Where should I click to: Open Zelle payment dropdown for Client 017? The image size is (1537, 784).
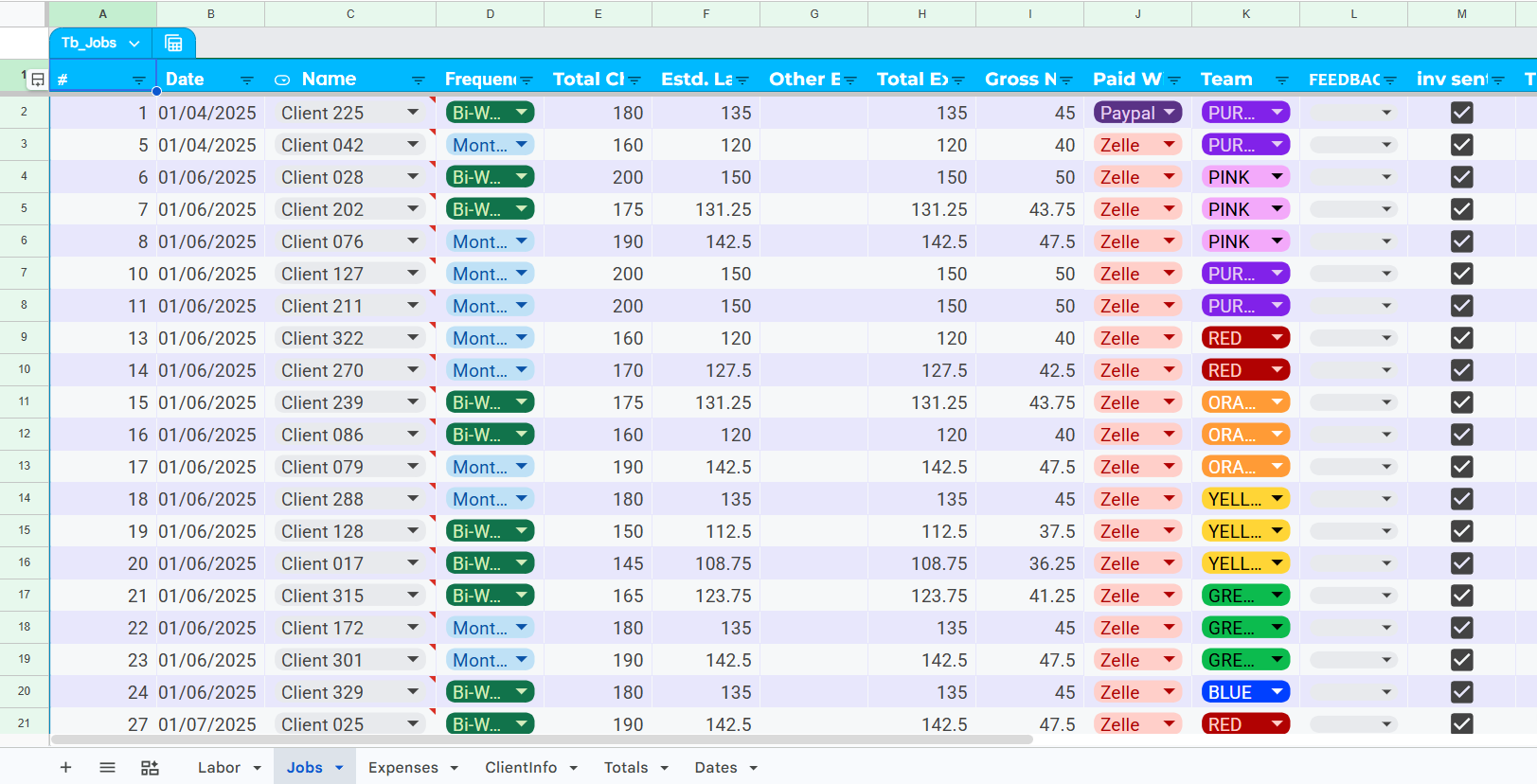coord(1170,563)
